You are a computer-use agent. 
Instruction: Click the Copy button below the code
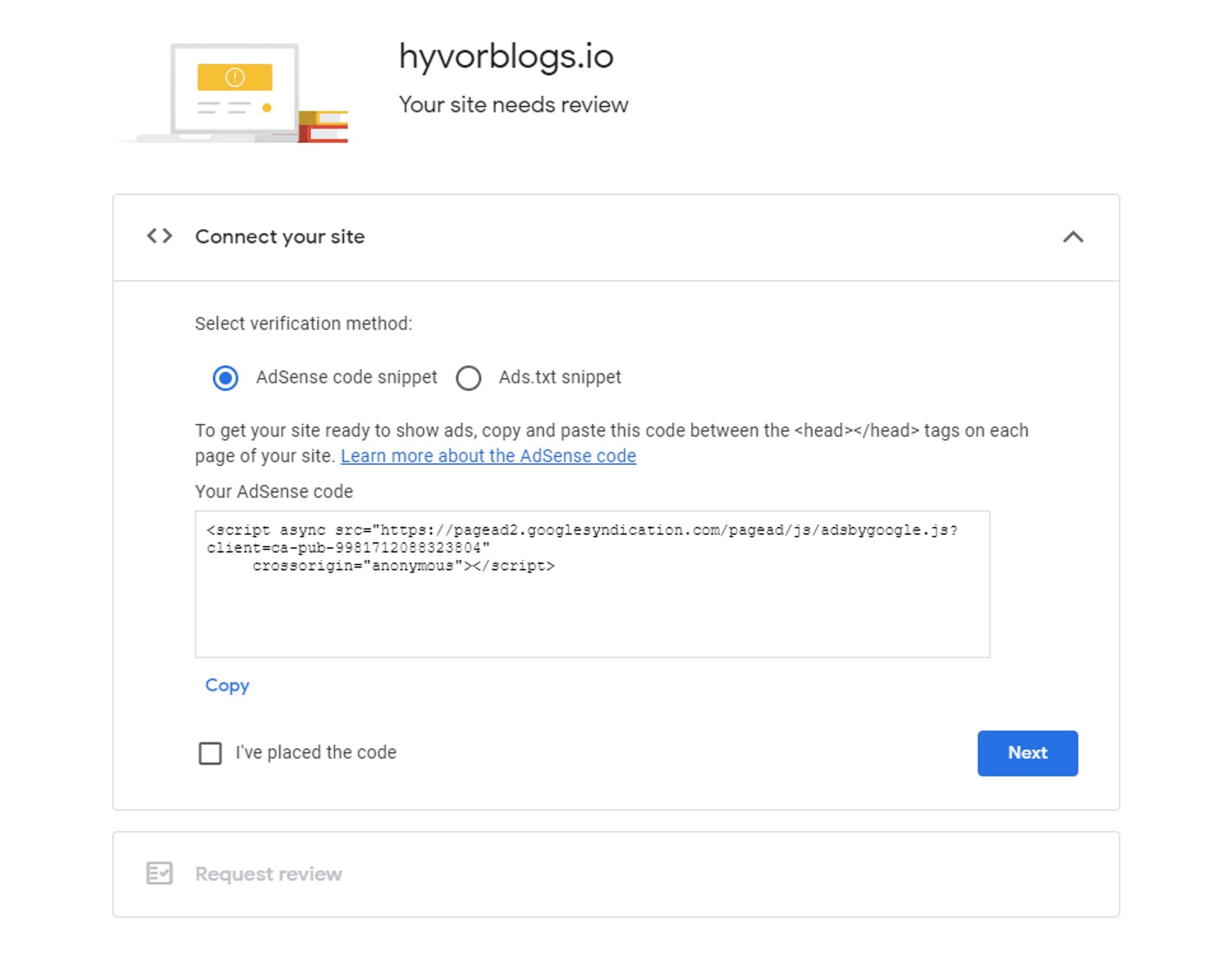click(x=227, y=685)
